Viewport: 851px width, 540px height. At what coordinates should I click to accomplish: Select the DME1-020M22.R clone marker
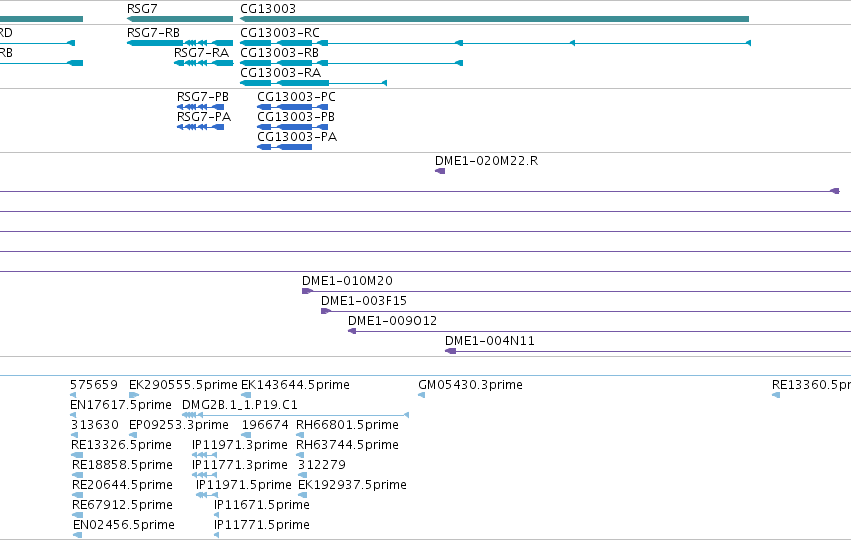(x=440, y=171)
